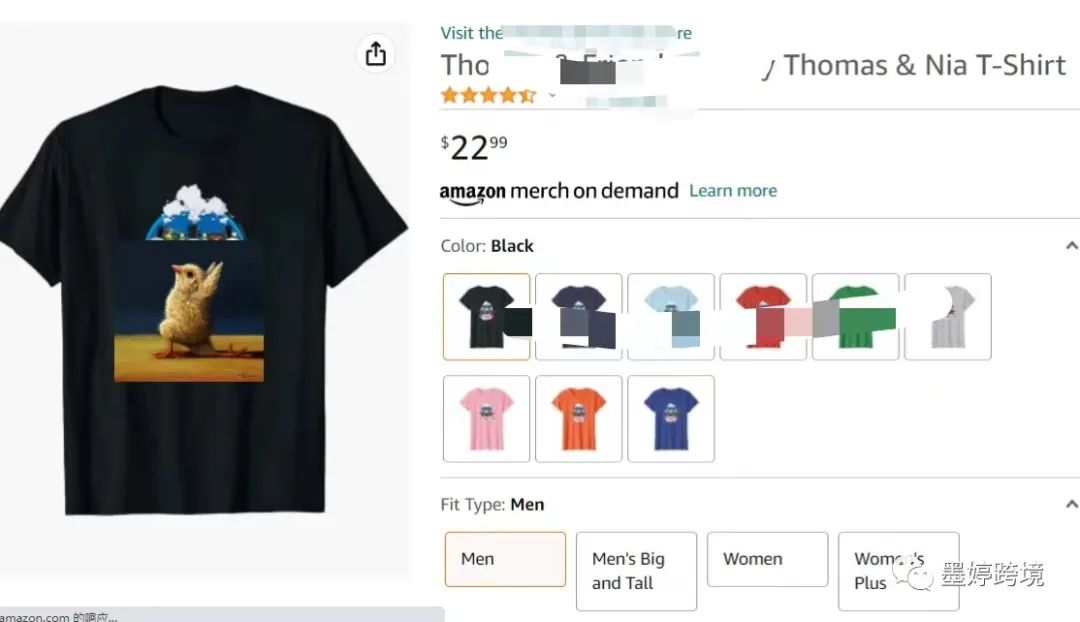Collapse the Color section chevron
This screenshot has height=622, width=1080.
pos(1071,246)
